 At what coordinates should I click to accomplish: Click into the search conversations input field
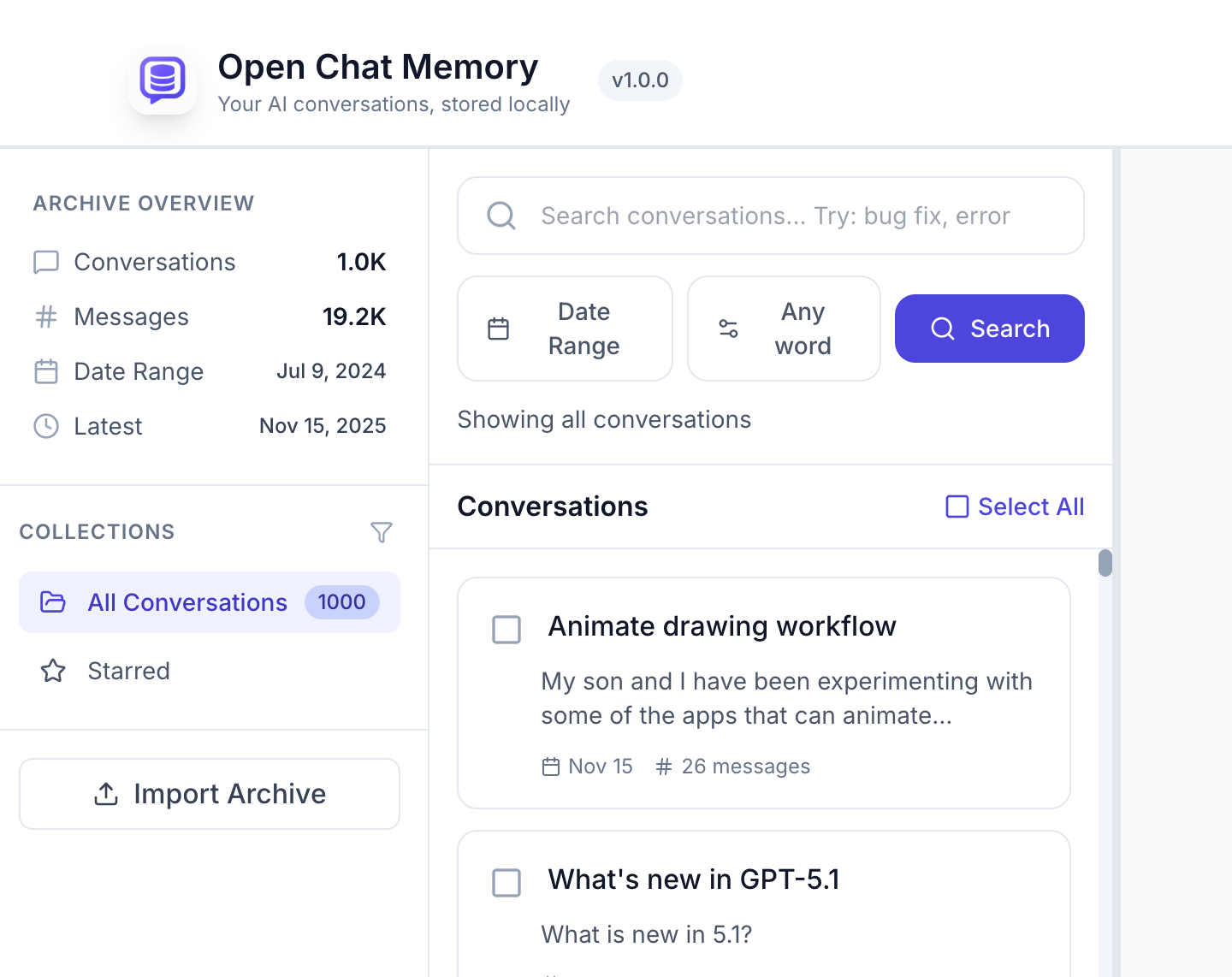pos(770,216)
